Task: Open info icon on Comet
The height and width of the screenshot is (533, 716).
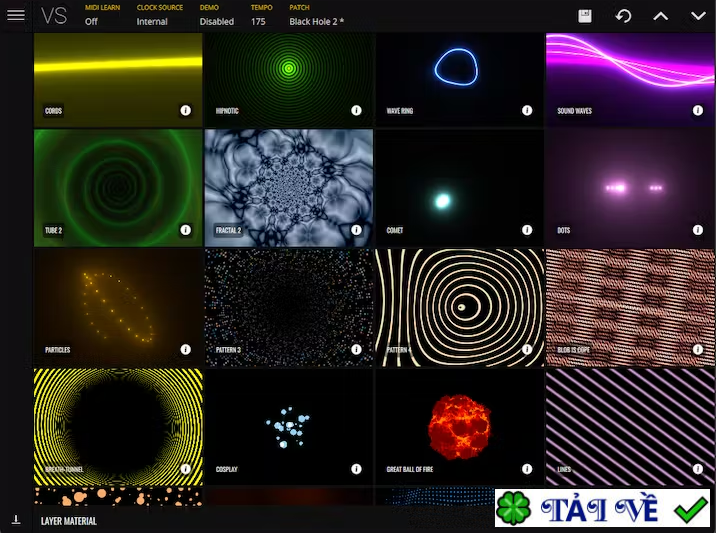Action: [x=527, y=230]
